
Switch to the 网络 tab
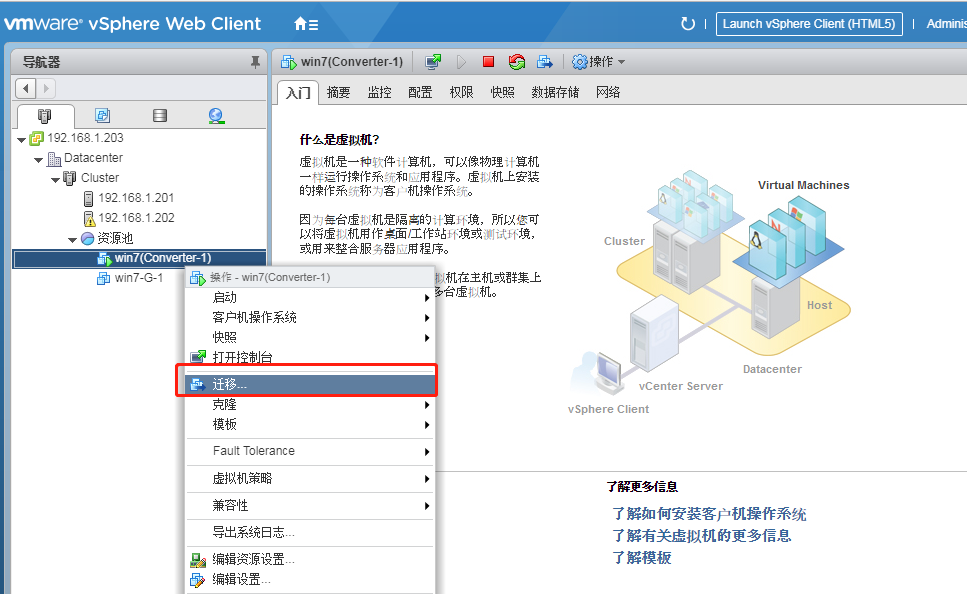point(608,93)
